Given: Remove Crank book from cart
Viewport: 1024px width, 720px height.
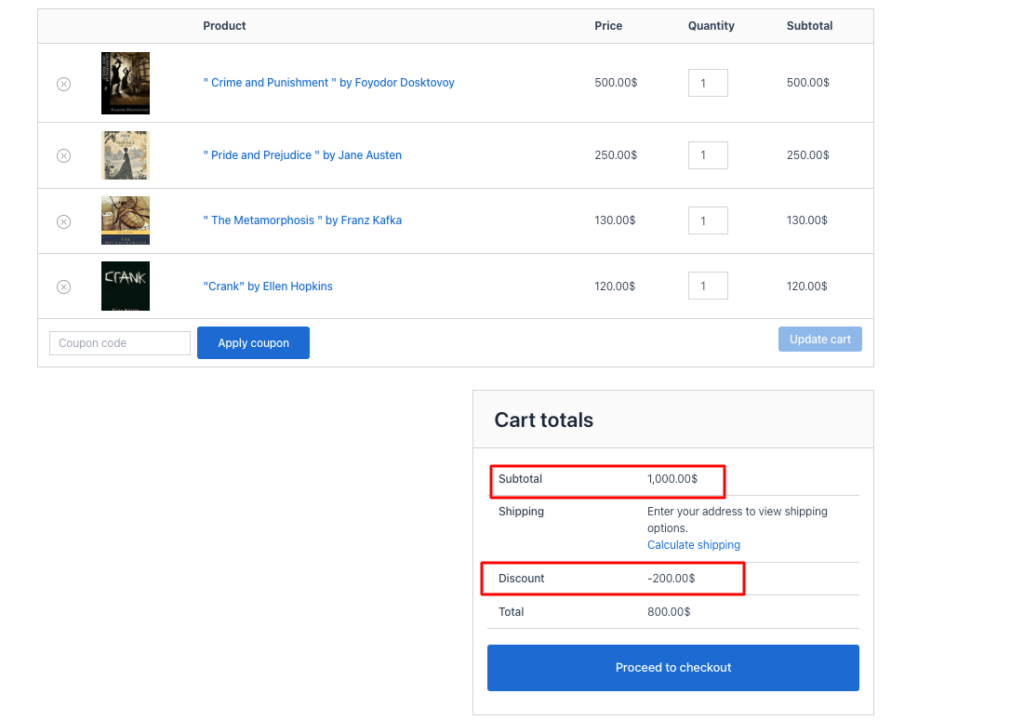Looking at the screenshot, I should 63,287.
